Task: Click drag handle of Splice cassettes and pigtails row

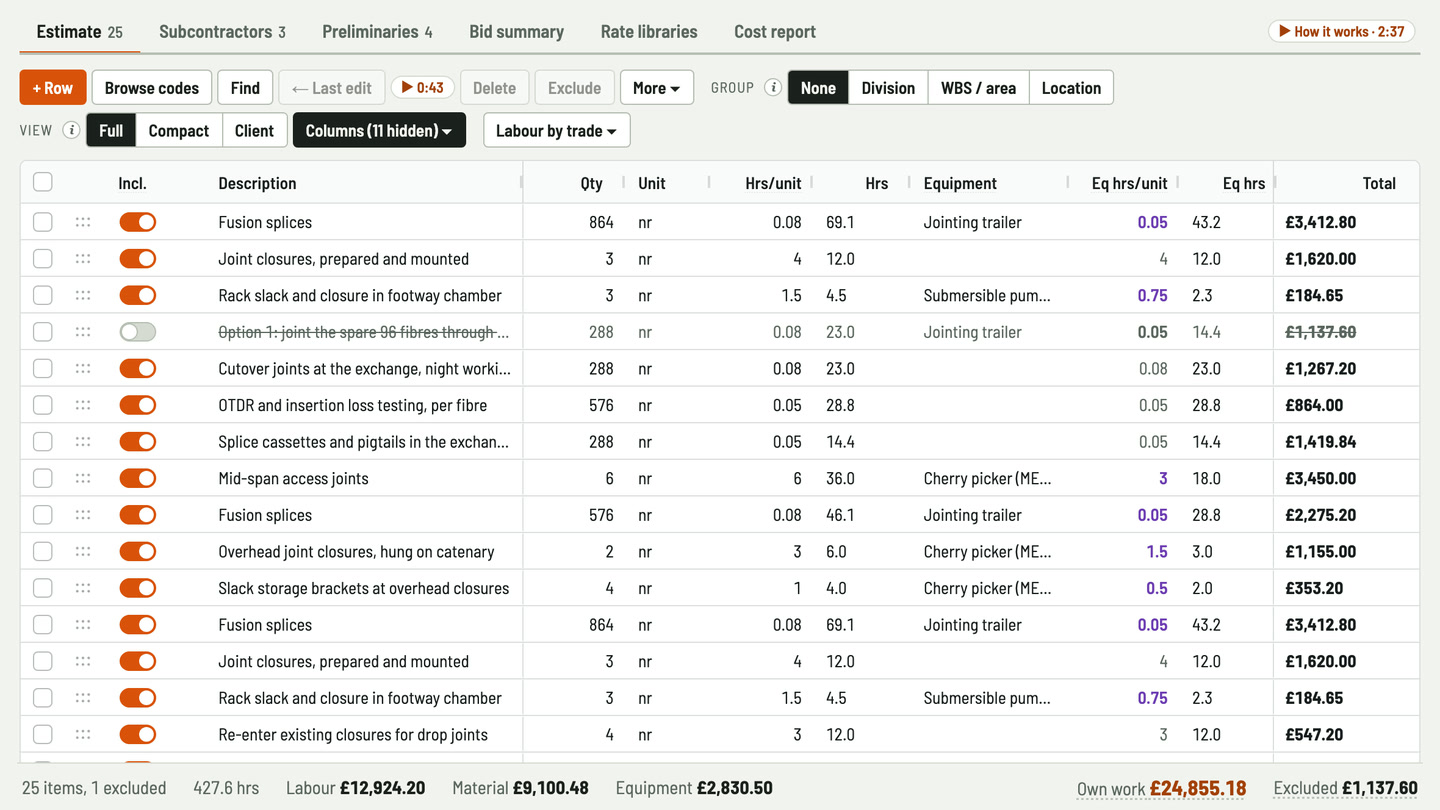Action: [83, 441]
